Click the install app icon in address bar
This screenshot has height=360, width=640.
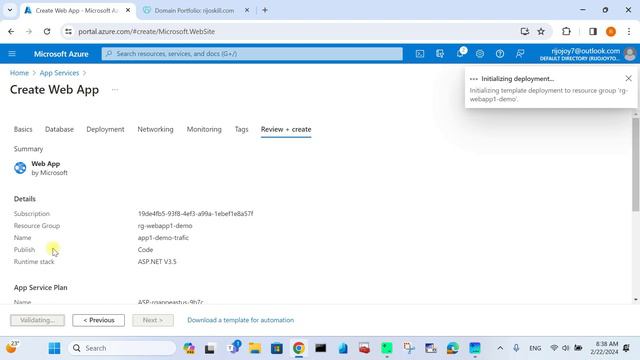click(x=525, y=31)
